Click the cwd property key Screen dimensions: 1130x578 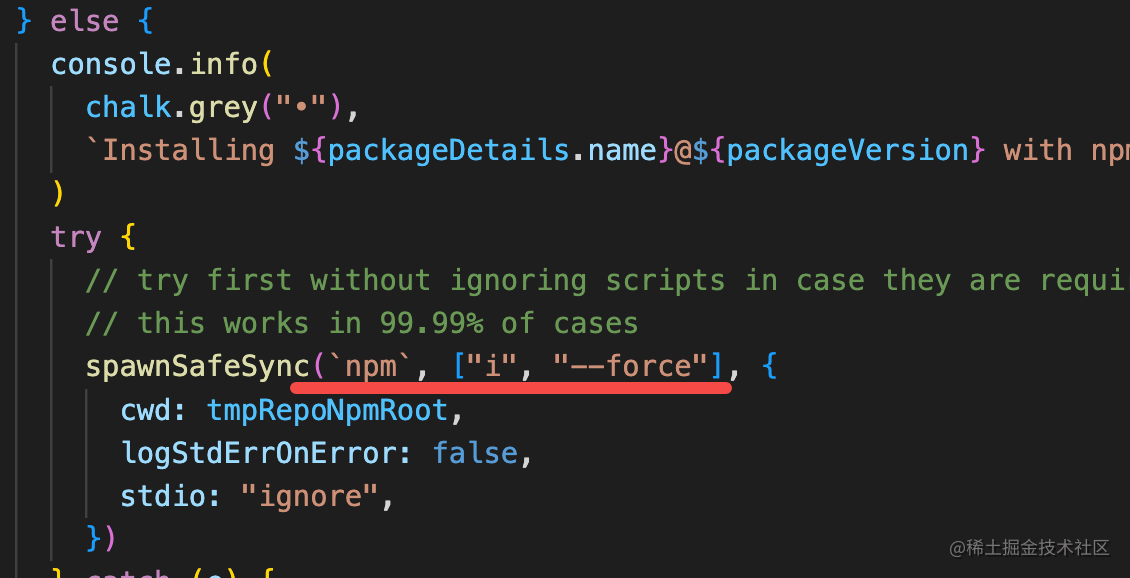[146, 410]
